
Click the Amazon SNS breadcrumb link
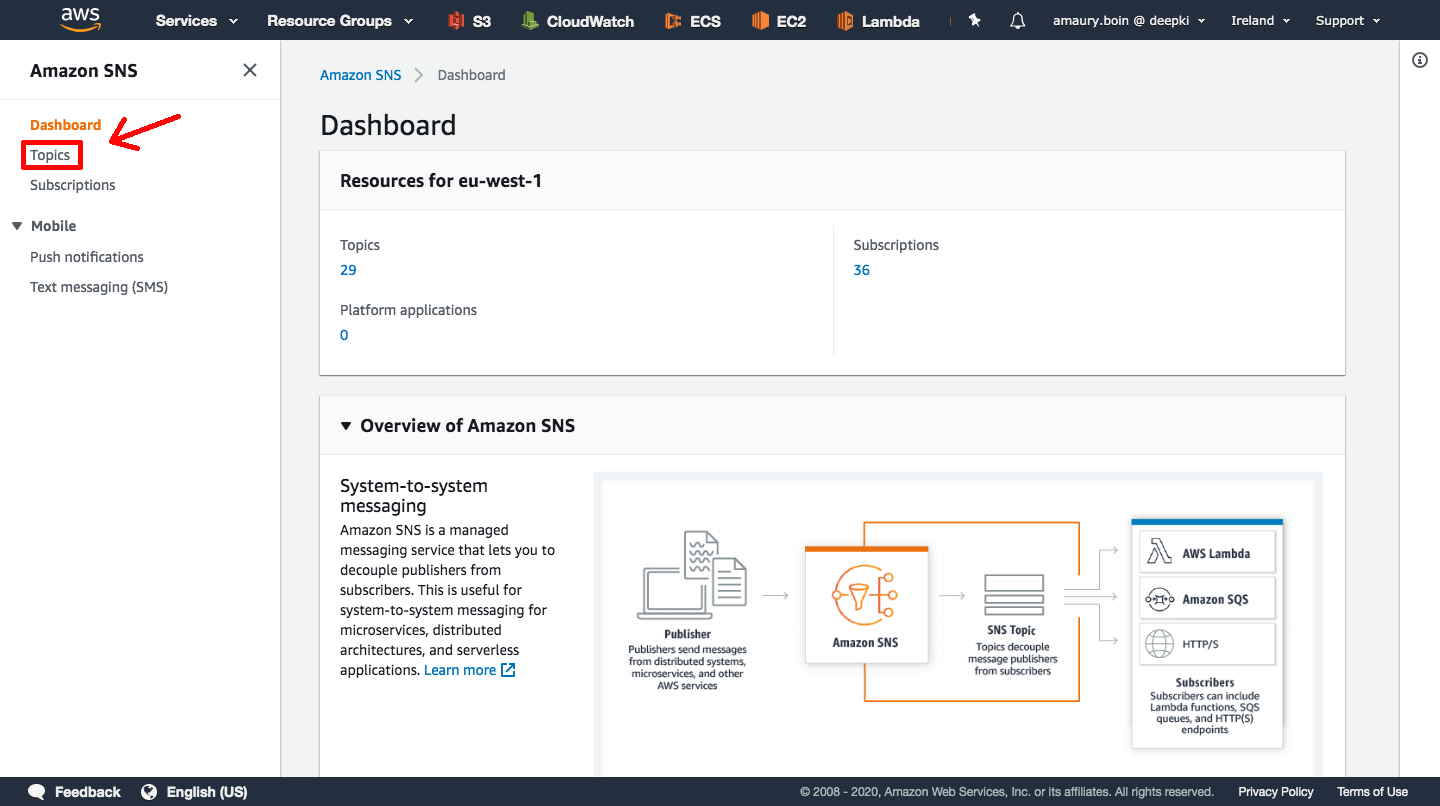pos(360,75)
